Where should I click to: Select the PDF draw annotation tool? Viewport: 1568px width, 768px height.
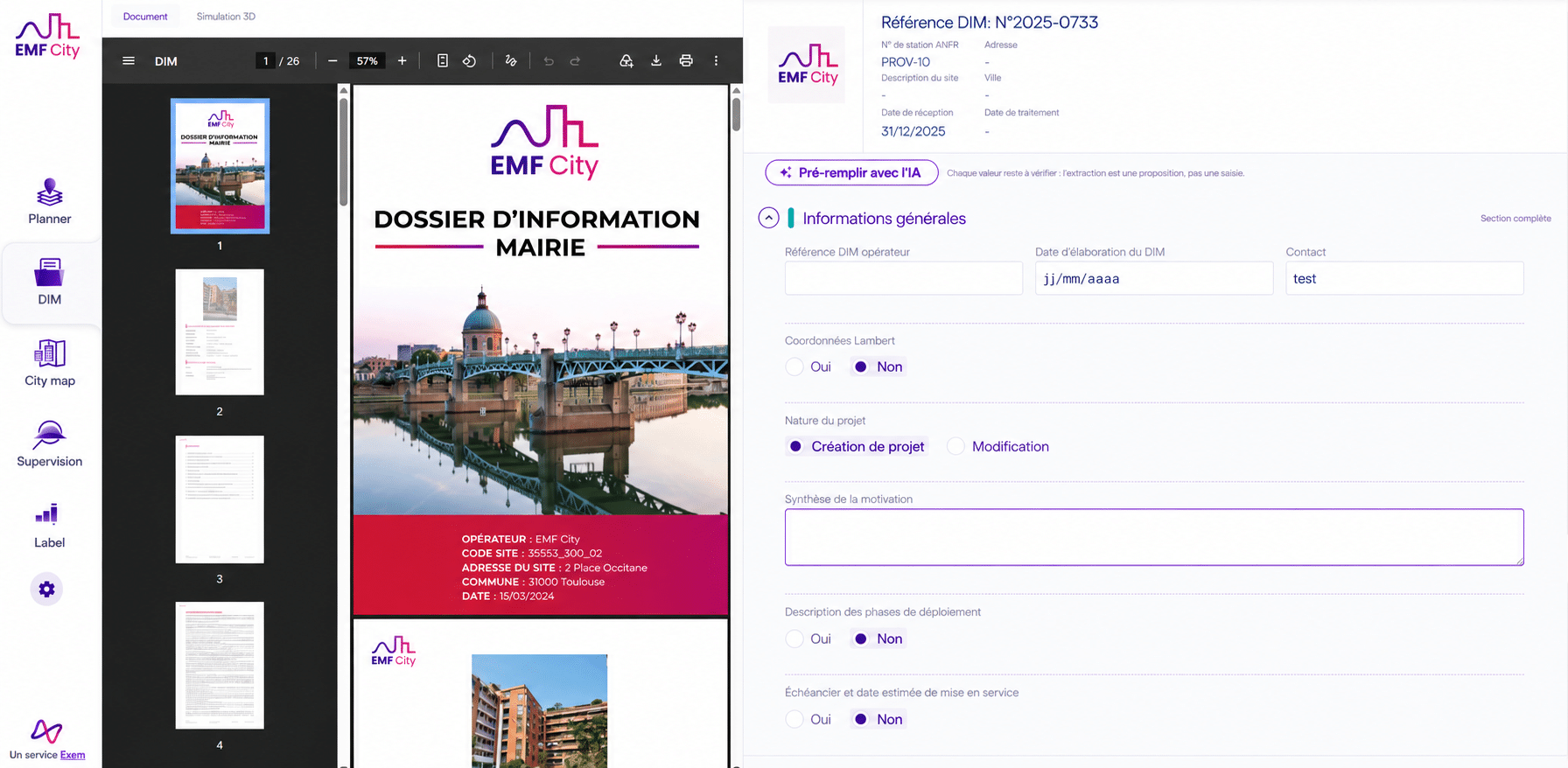coord(511,61)
